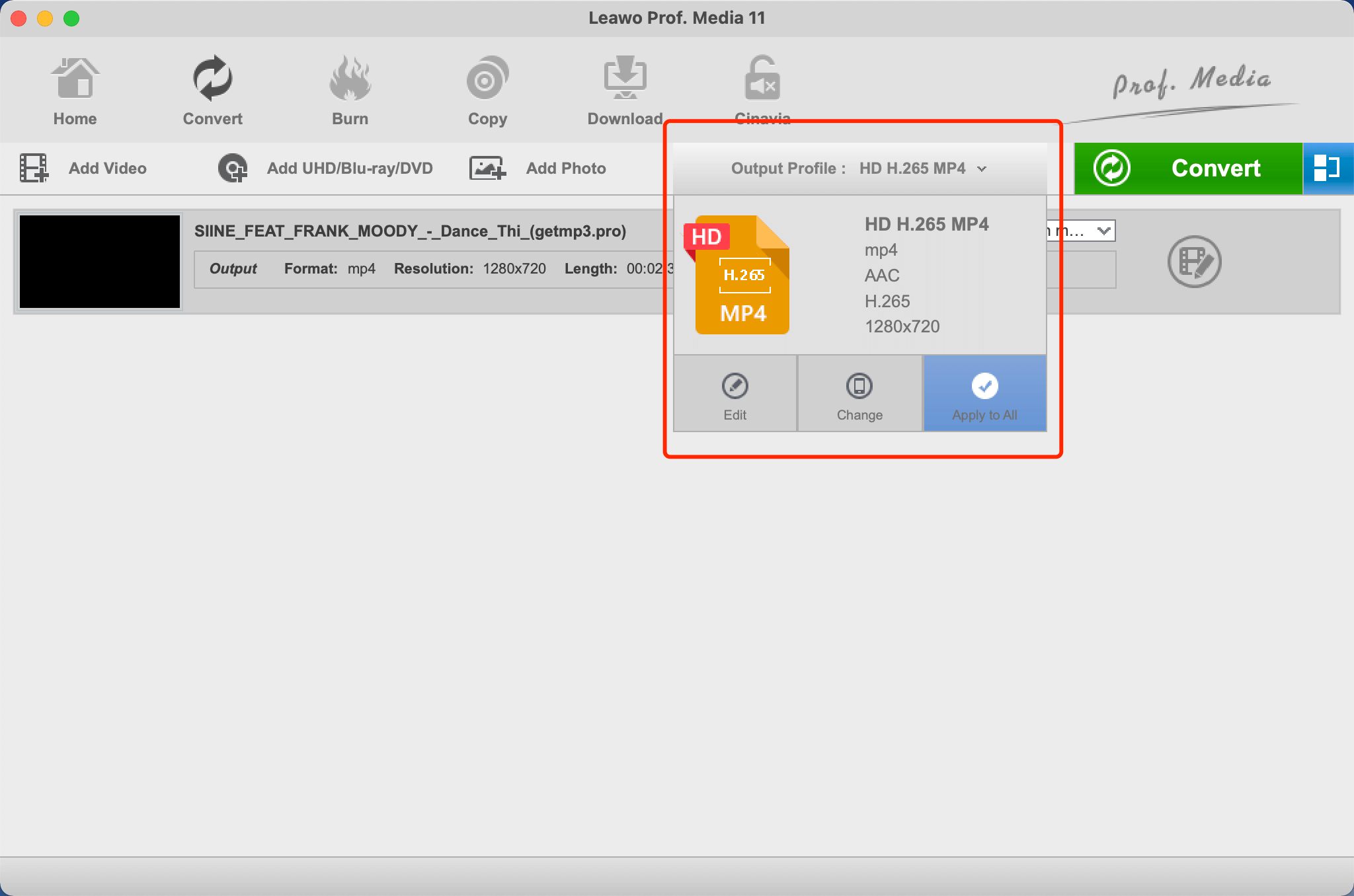Open the Download module icon
Screen dimensions: 1354x896
[625, 79]
